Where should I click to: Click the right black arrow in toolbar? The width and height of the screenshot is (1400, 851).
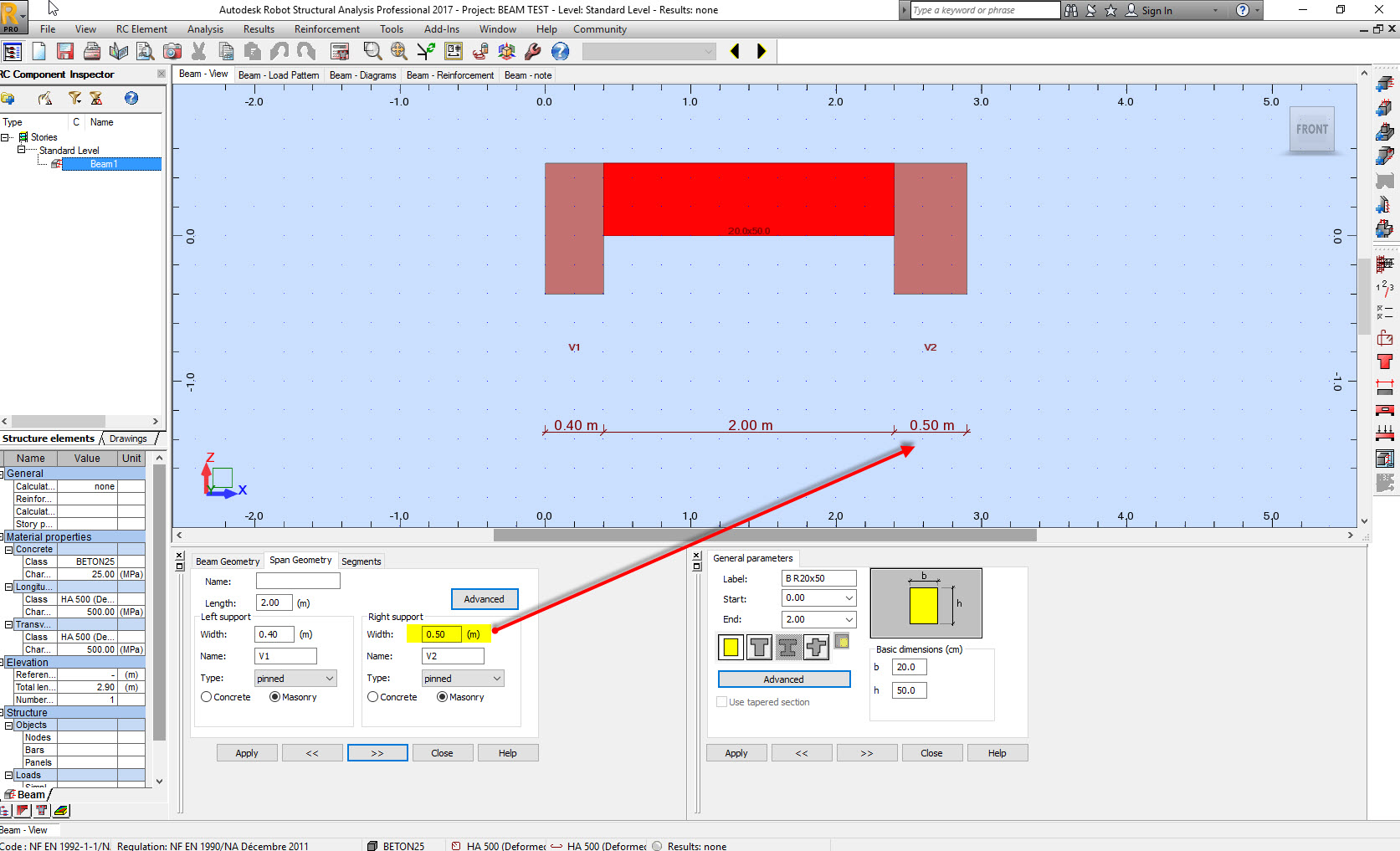point(761,51)
